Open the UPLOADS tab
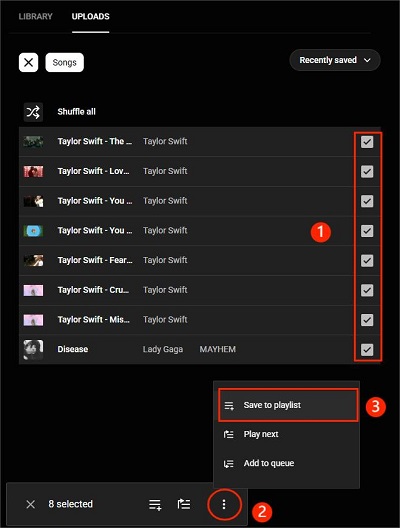Viewport: 400px width, 528px height. click(91, 16)
